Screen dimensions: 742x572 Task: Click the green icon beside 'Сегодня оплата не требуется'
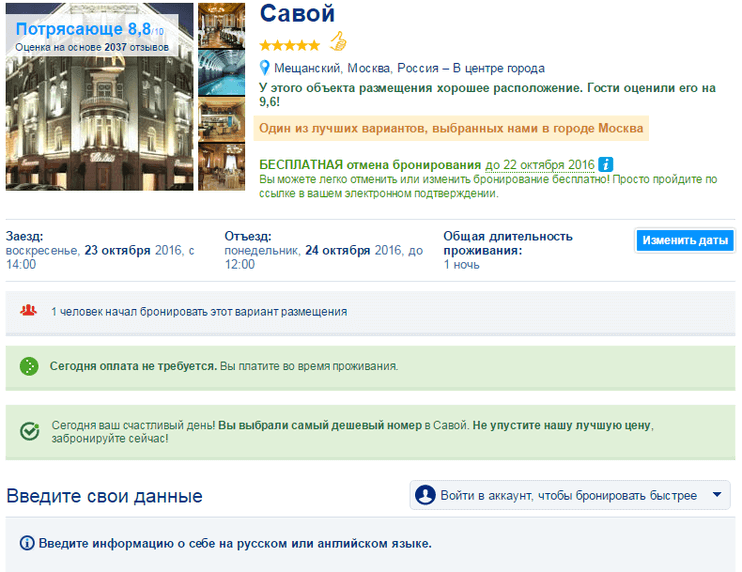tap(30, 366)
